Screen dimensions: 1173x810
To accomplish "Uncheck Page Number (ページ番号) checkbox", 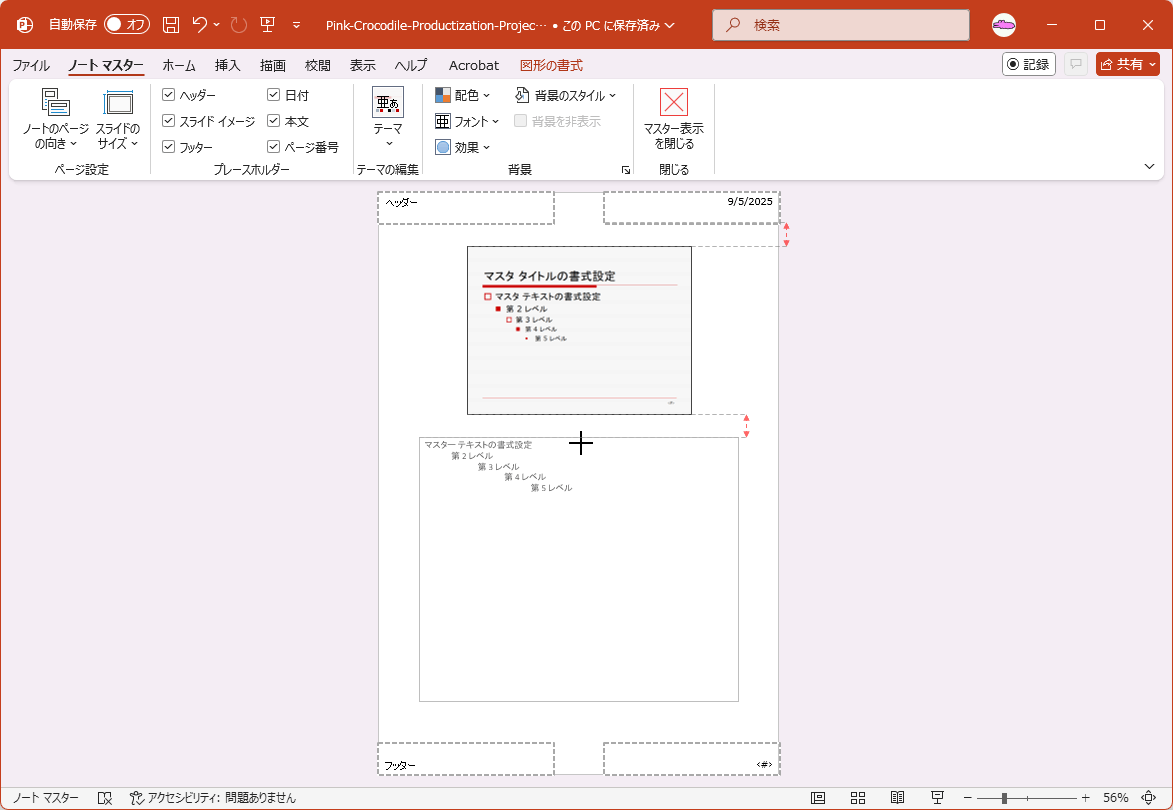I will coord(273,147).
